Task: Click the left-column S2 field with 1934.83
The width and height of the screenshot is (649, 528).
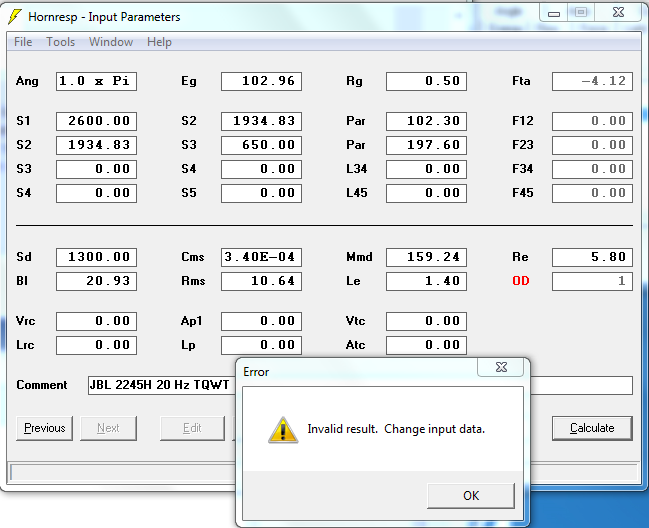Action: tap(96, 145)
